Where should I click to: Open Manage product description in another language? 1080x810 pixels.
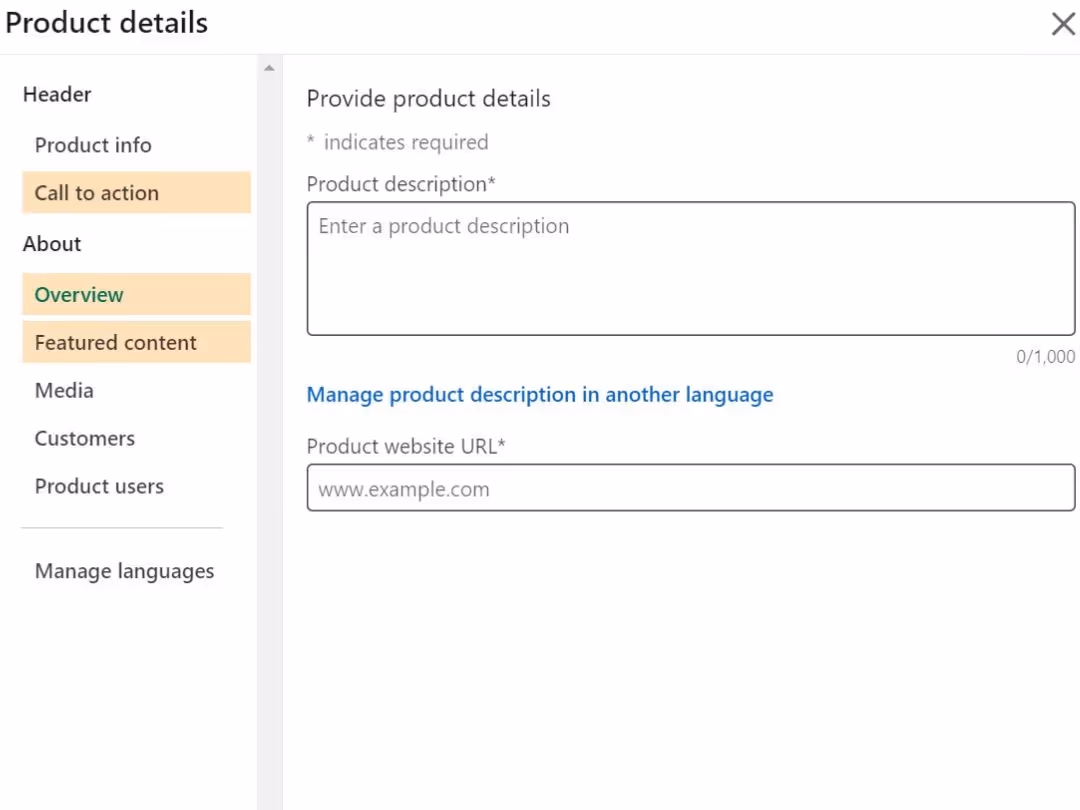pyautogui.click(x=540, y=394)
